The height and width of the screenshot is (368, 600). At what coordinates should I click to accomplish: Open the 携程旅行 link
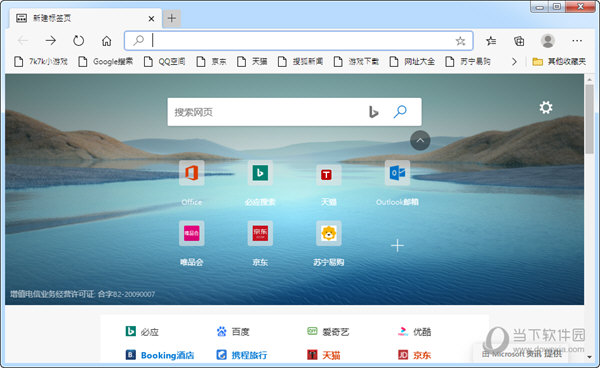(x=242, y=355)
